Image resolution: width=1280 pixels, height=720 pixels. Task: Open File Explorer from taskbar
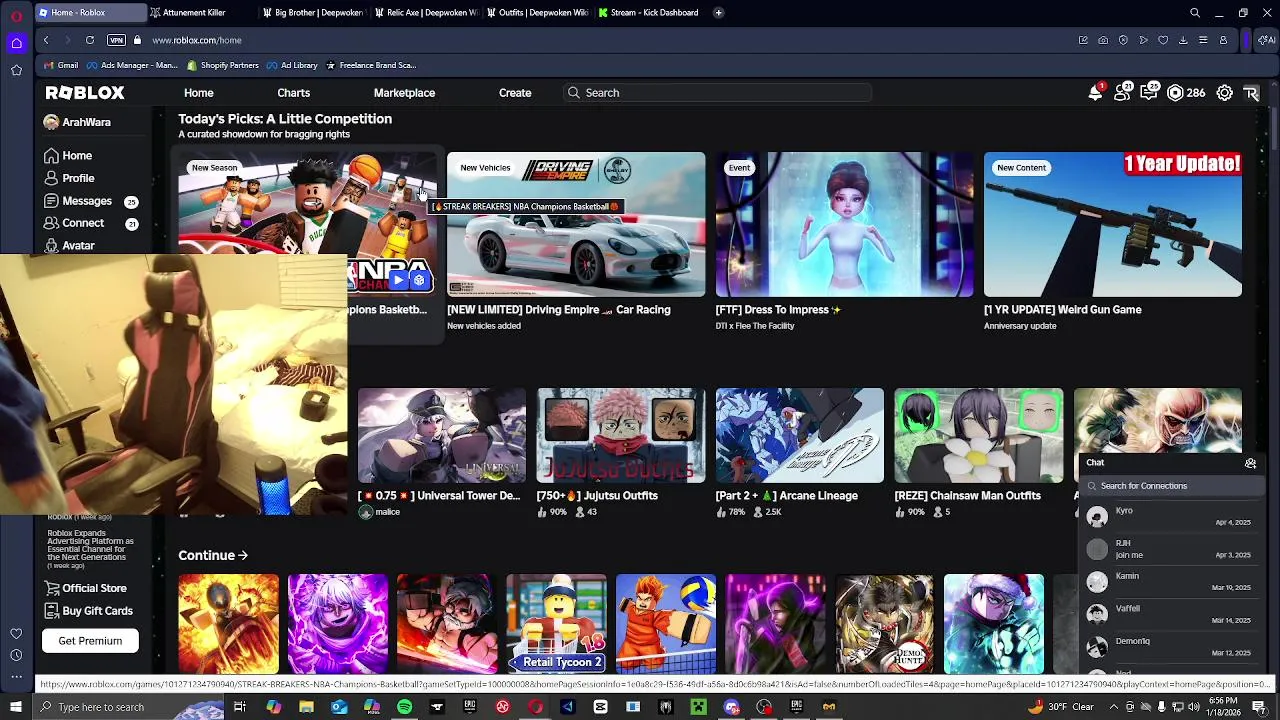[306, 707]
